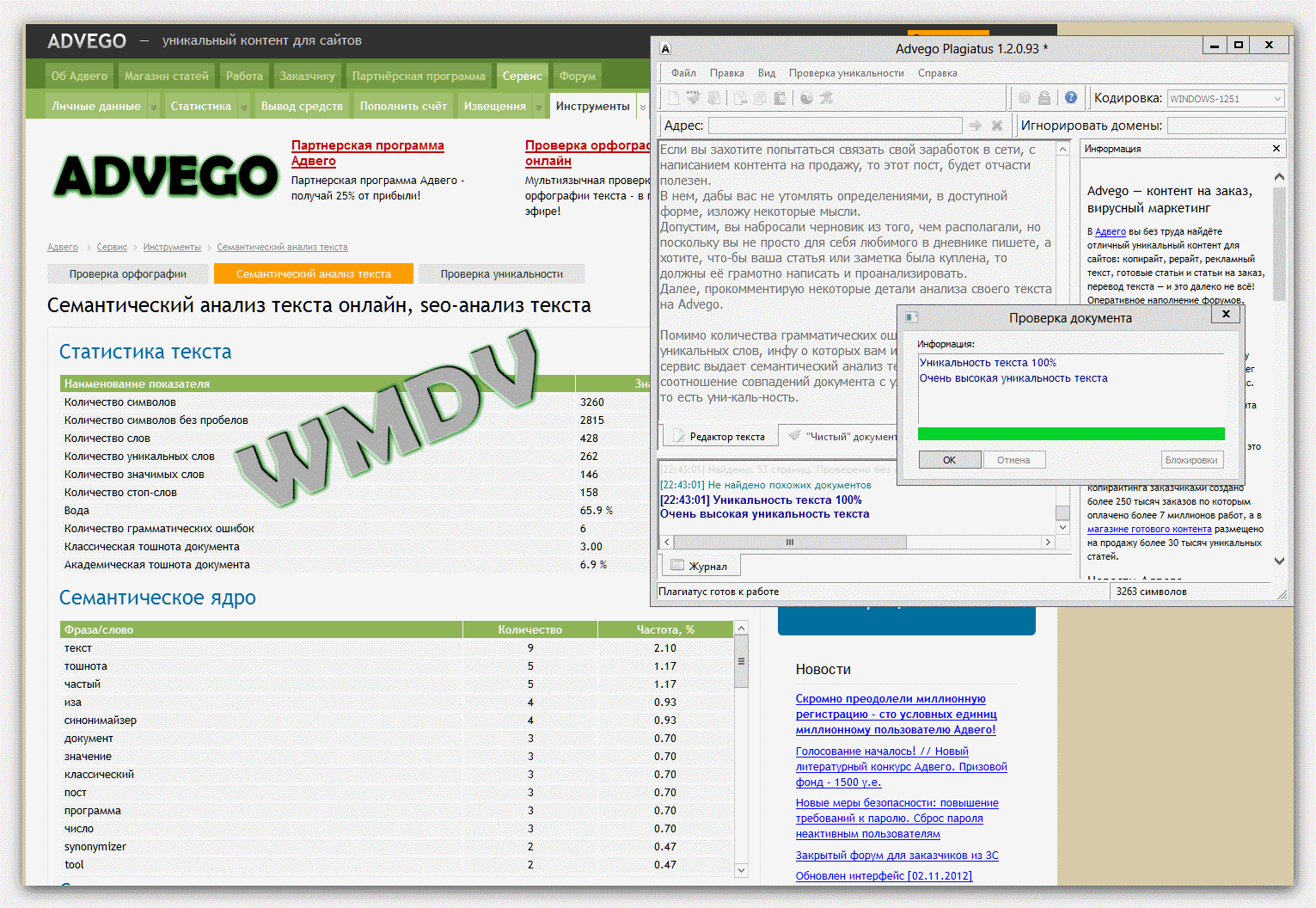Click магазине готового контента link in info panel
Image resolution: width=1316 pixels, height=908 pixels.
tap(1149, 530)
